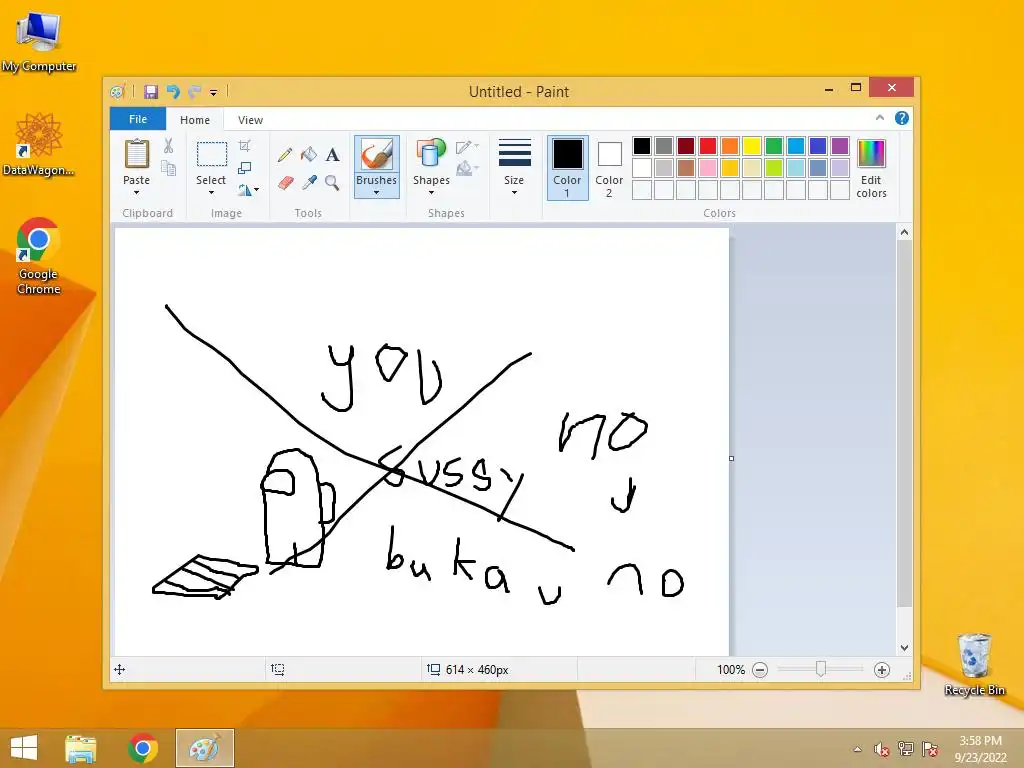Pick the green color swatch
Viewport: 1024px width, 768px height.
[773, 146]
